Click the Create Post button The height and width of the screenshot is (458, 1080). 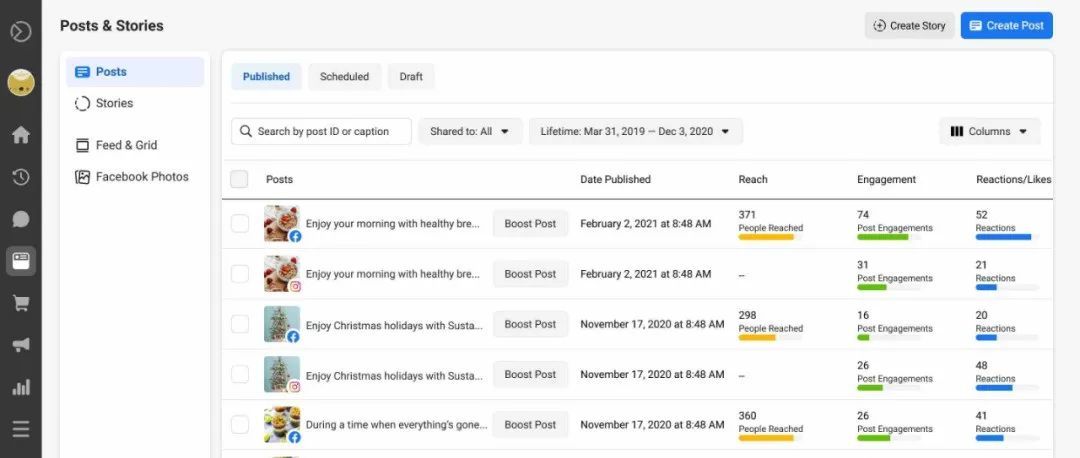click(x=1007, y=25)
